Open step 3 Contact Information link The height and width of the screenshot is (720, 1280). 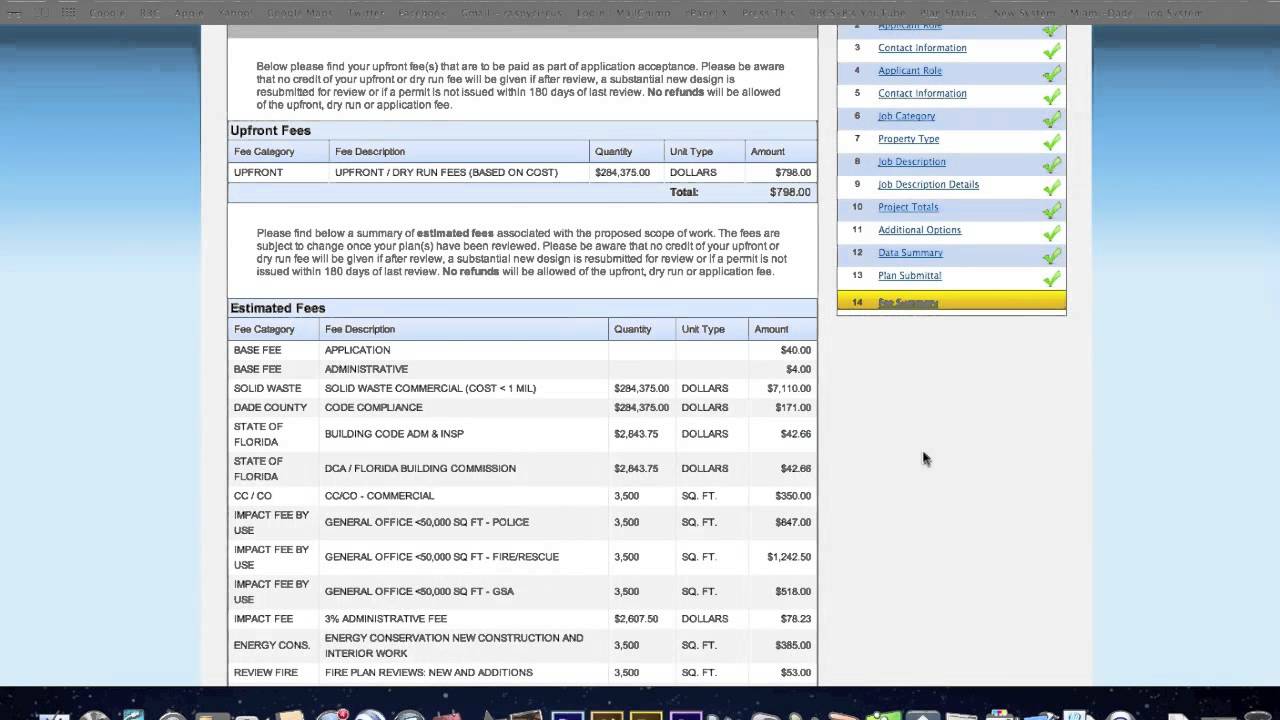point(922,48)
